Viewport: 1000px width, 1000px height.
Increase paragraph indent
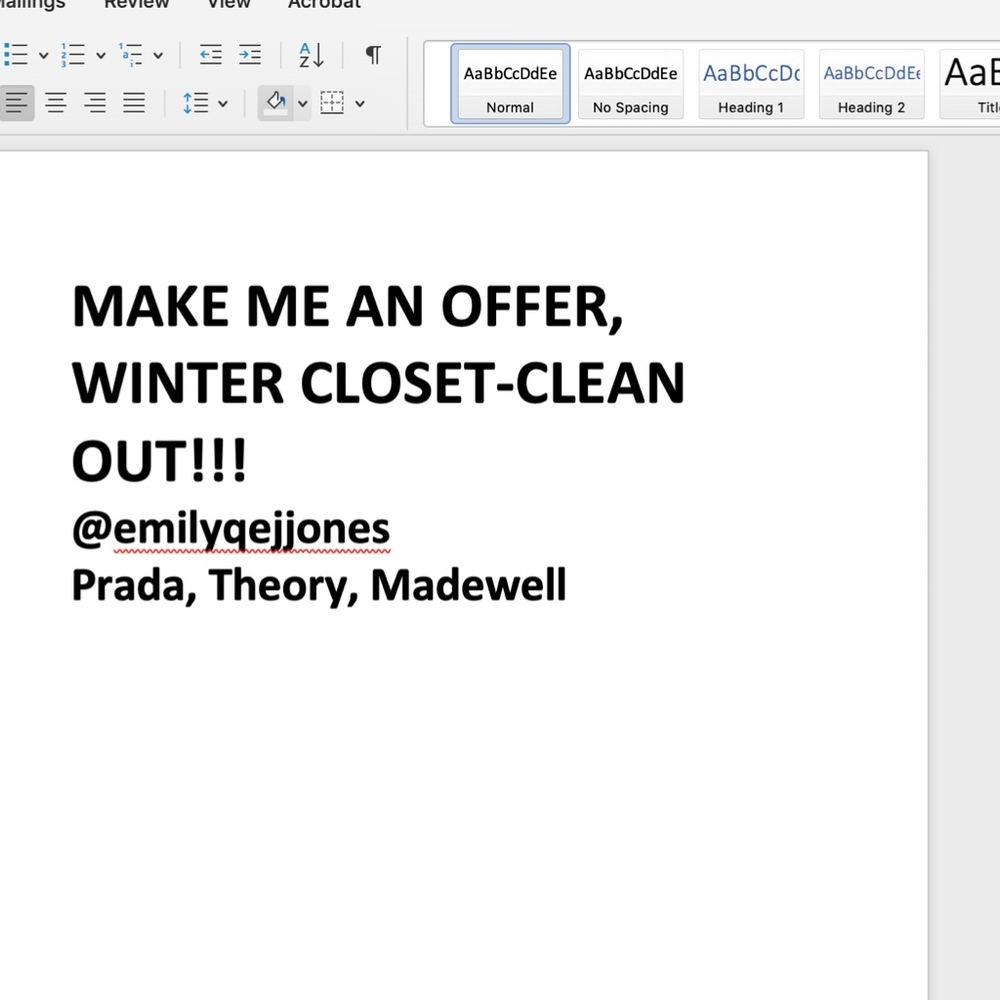coord(250,55)
